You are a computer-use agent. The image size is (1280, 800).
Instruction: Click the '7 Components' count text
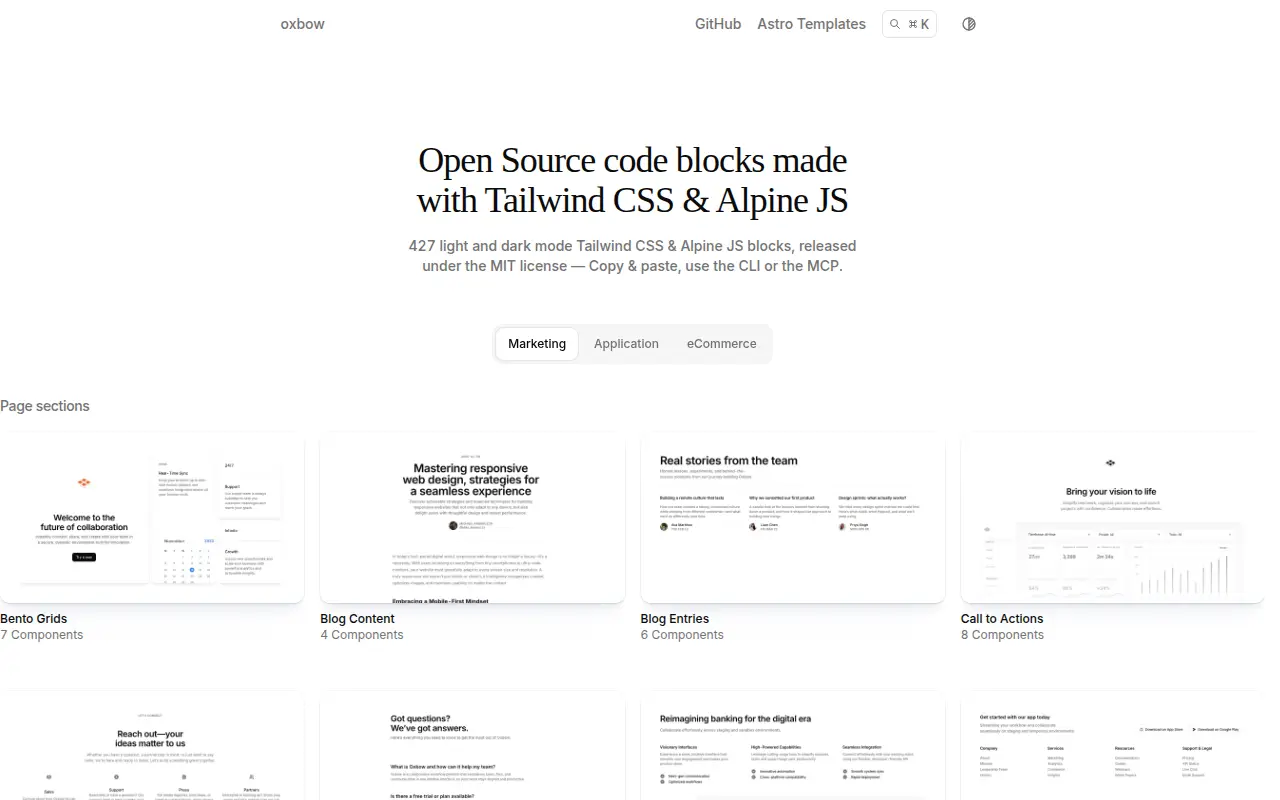[42, 635]
